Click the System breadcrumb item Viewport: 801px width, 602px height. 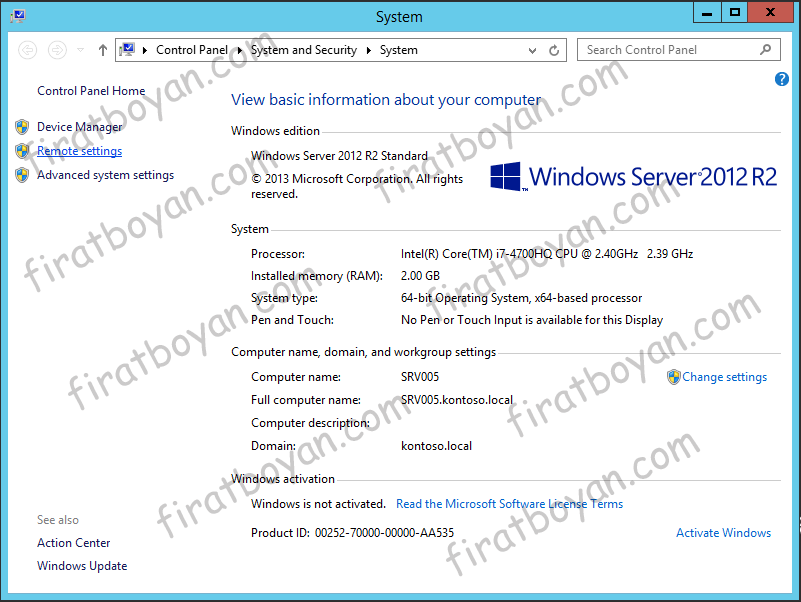click(x=398, y=50)
